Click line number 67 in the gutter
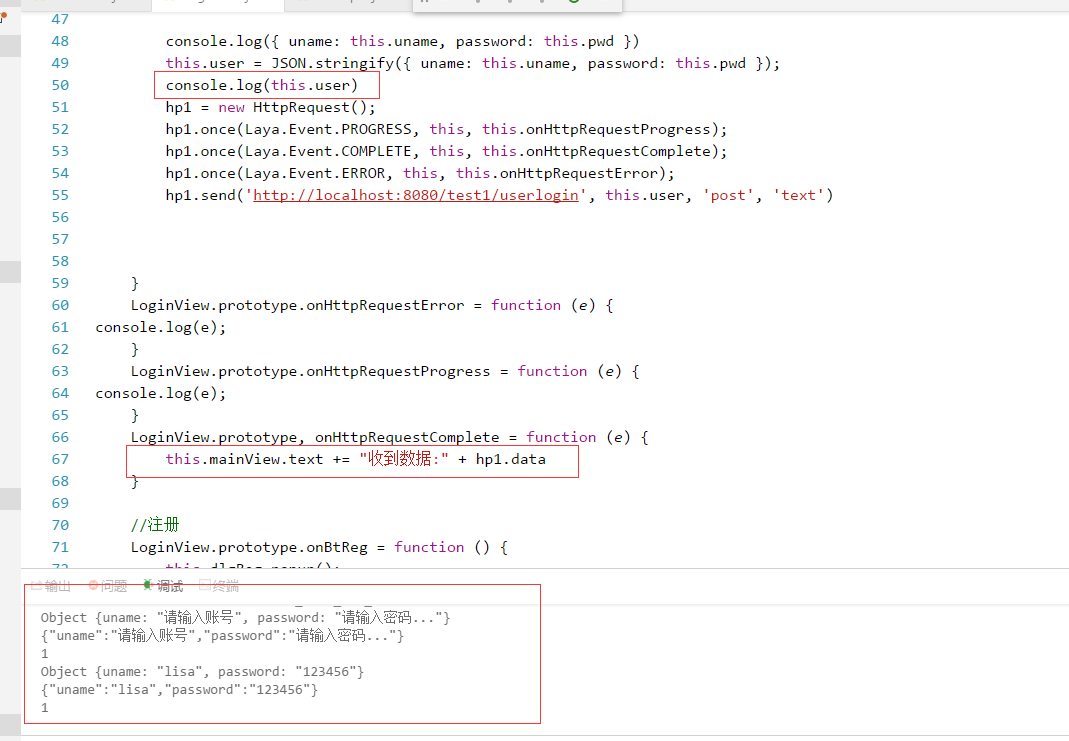This screenshot has width=1069, height=741. pyautogui.click(x=60, y=459)
